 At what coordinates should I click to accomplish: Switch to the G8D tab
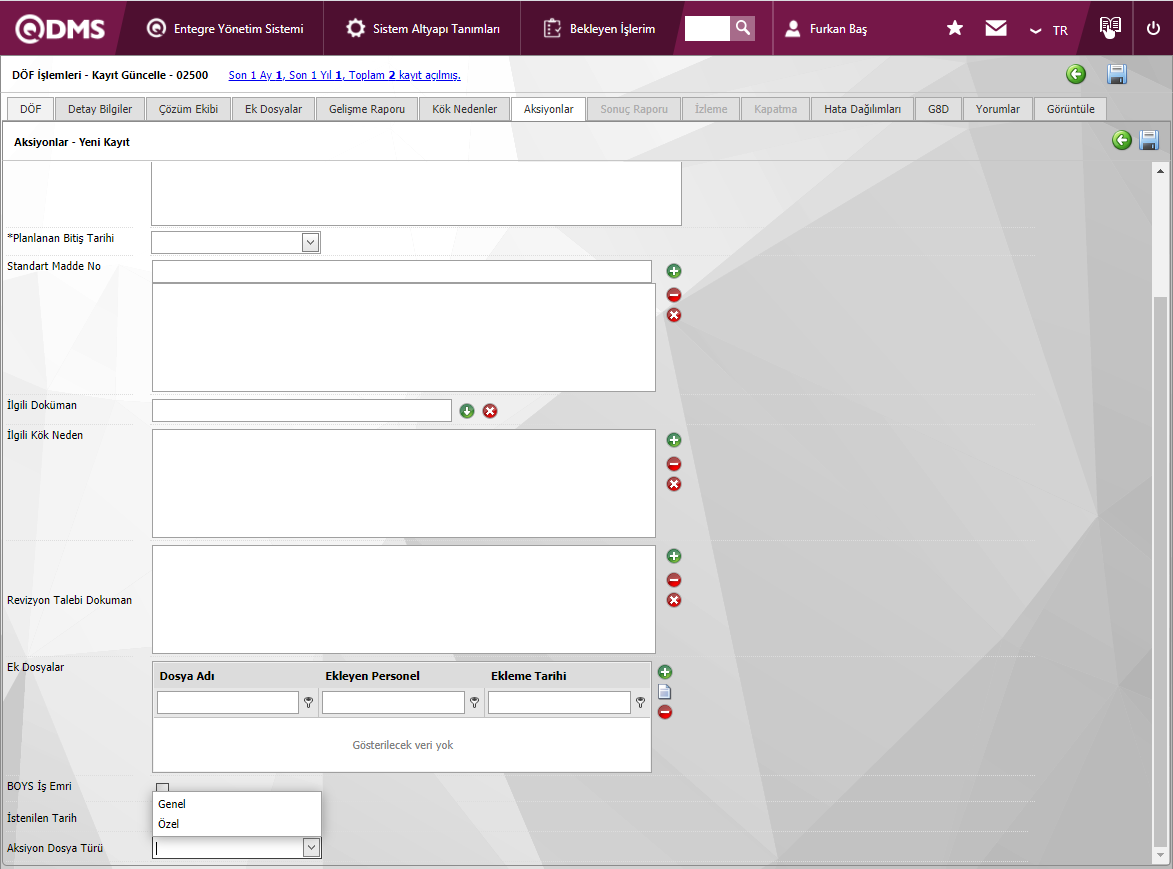(938, 108)
